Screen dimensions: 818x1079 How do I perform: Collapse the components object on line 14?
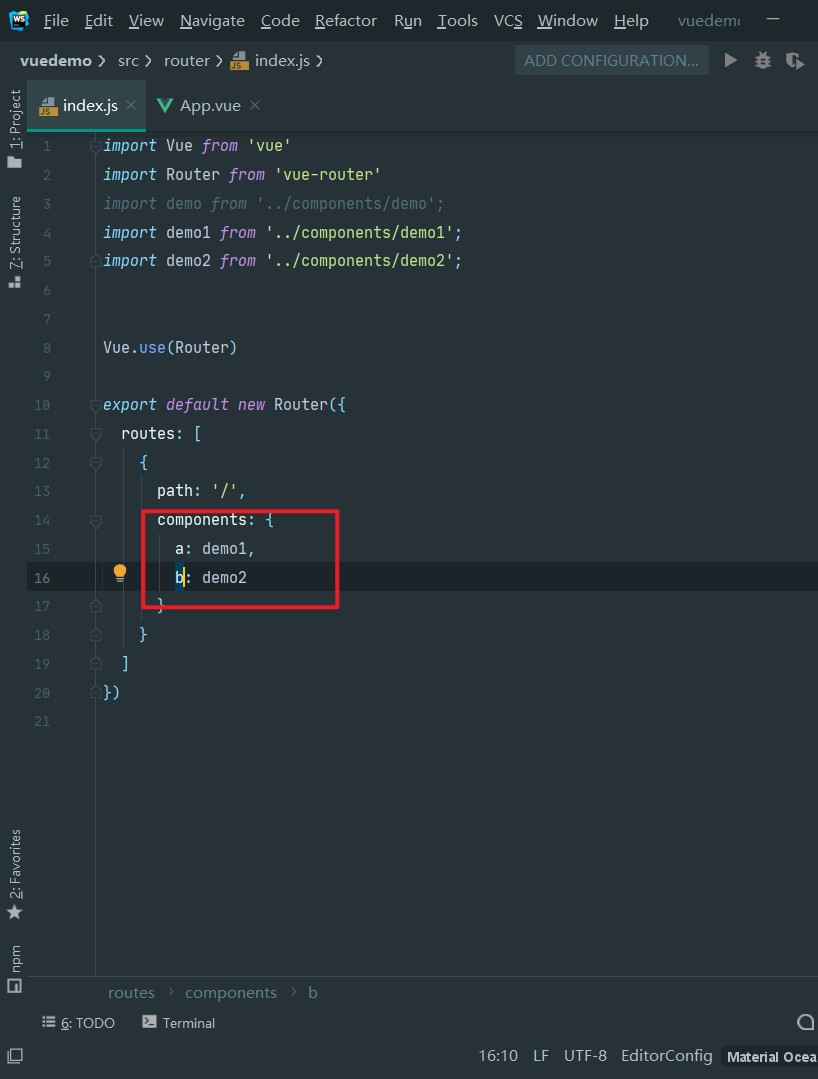click(x=96, y=520)
